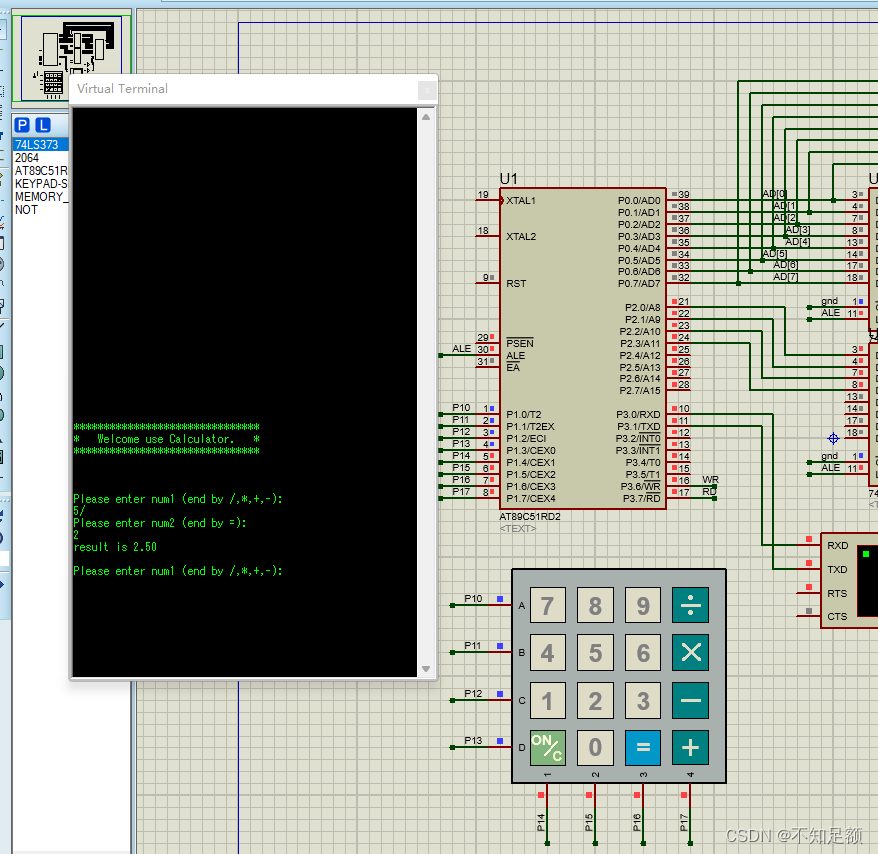
Task: Click the XTAL1 pin label on U1
Action: 521,200
